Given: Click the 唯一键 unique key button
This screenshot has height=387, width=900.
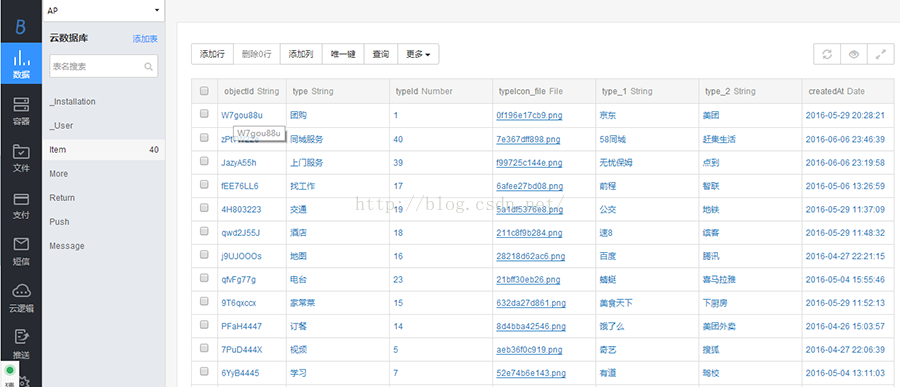Looking at the screenshot, I should click(x=343, y=54).
